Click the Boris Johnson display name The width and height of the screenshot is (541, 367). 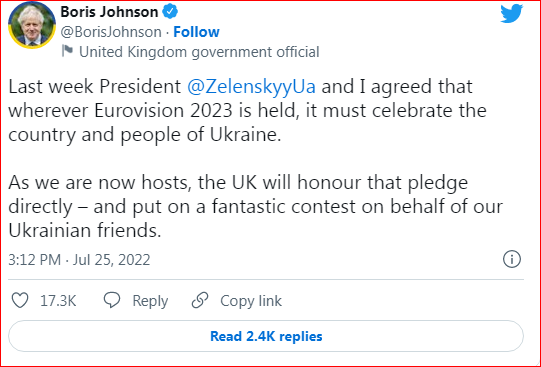coord(109,12)
